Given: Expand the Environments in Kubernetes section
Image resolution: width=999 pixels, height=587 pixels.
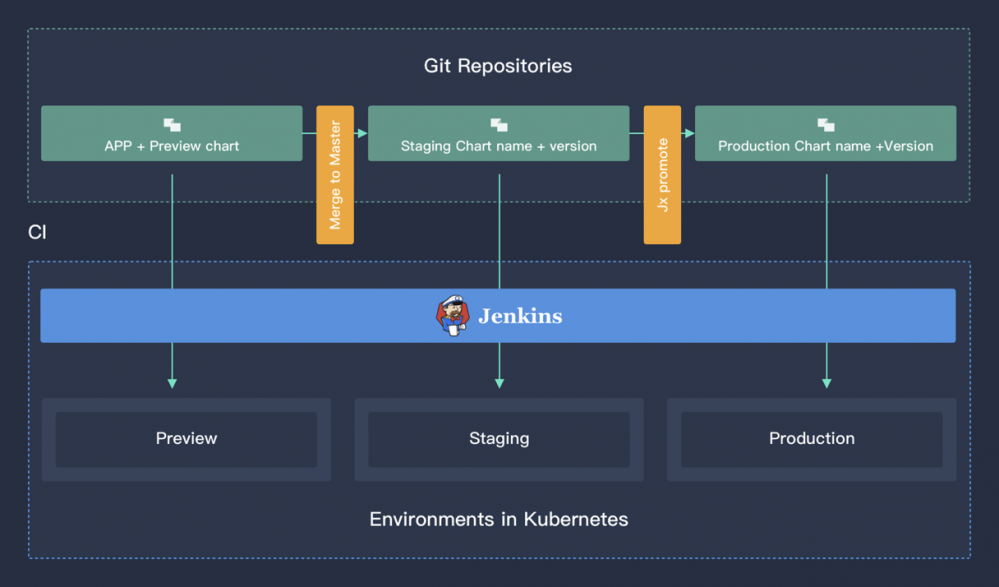Looking at the screenshot, I should 499,519.
